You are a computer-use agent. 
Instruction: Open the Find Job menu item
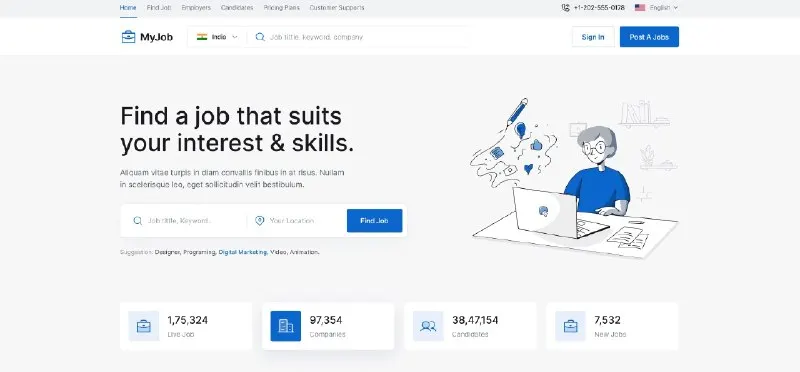click(159, 8)
